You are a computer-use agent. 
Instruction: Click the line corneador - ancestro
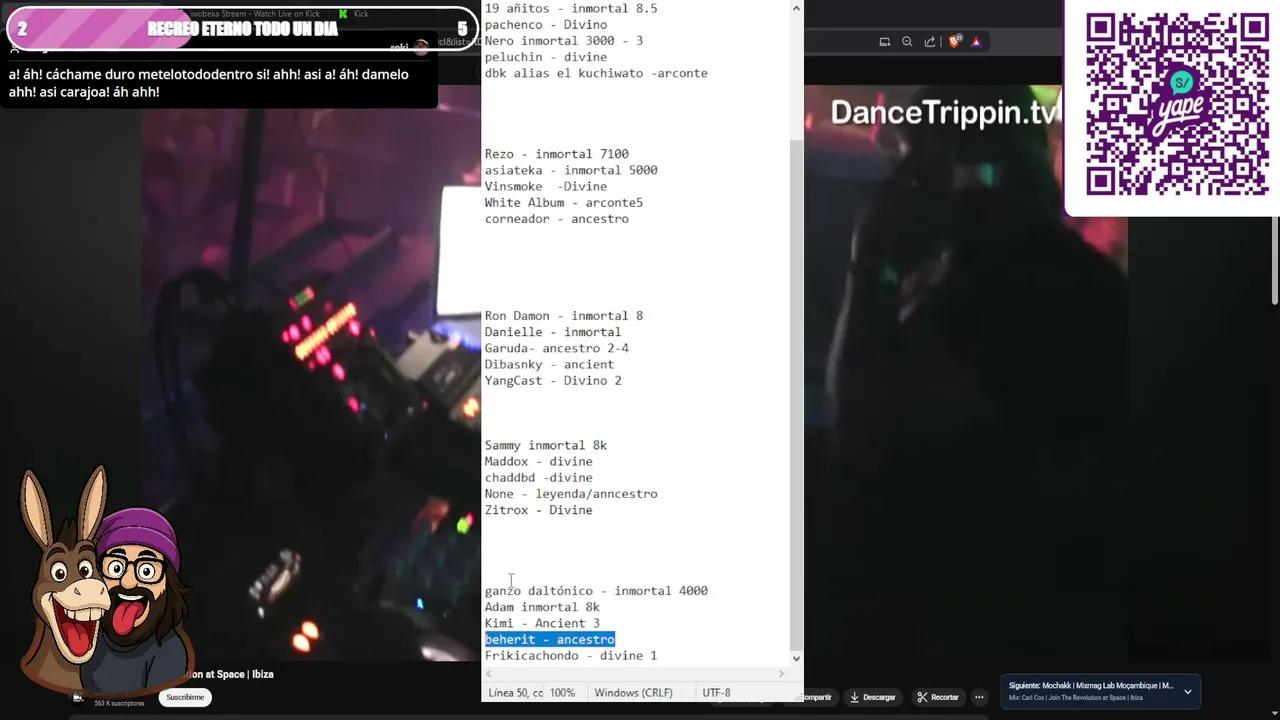point(557,219)
